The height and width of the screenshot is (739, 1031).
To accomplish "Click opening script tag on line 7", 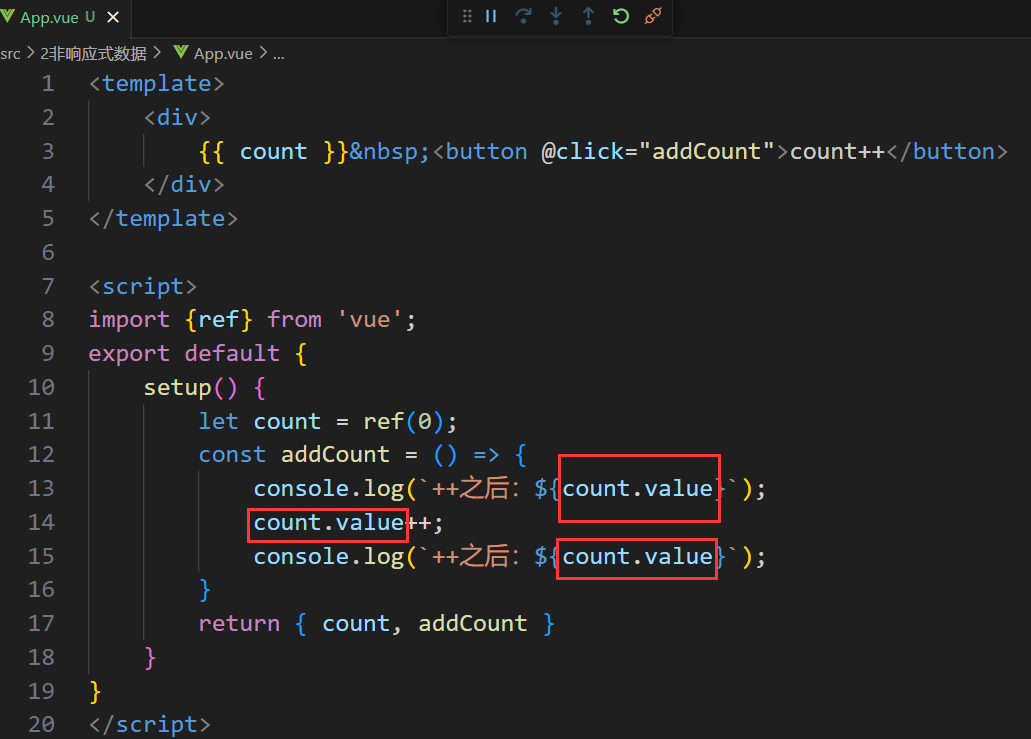I will 143,286.
